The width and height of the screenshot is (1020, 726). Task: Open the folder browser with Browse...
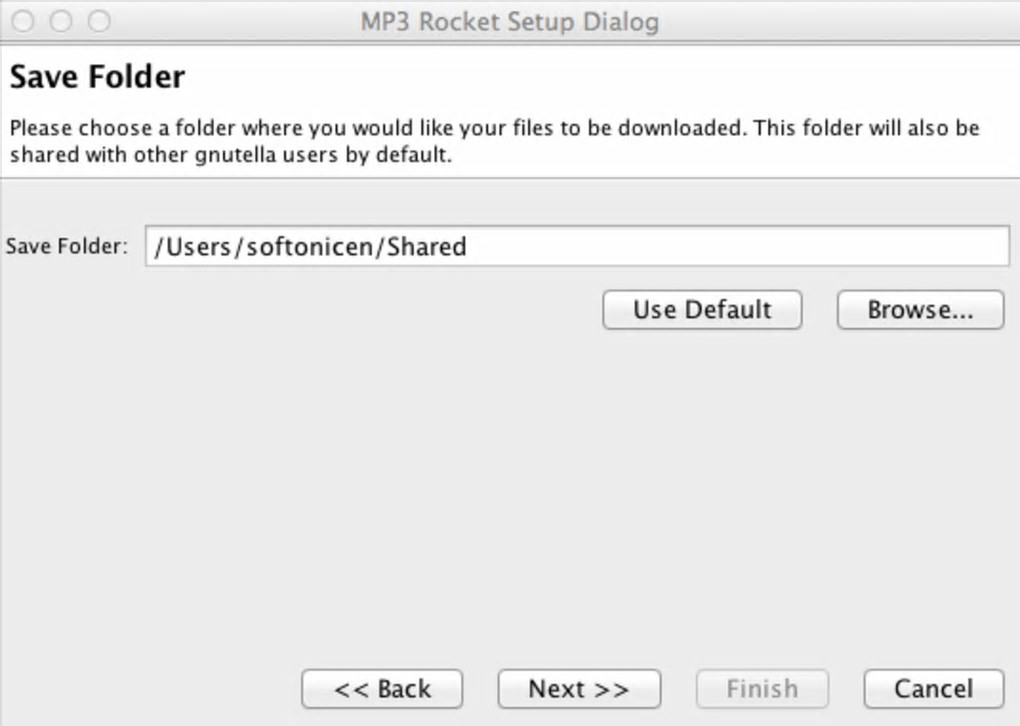[x=920, y=310]
